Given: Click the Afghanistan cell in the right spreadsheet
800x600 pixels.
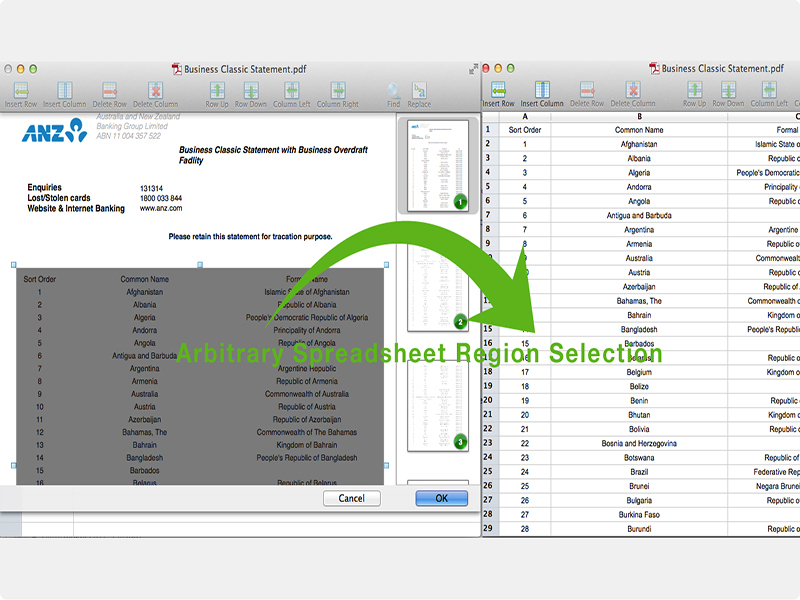Looking at the screenshot, I should point(638,144).
